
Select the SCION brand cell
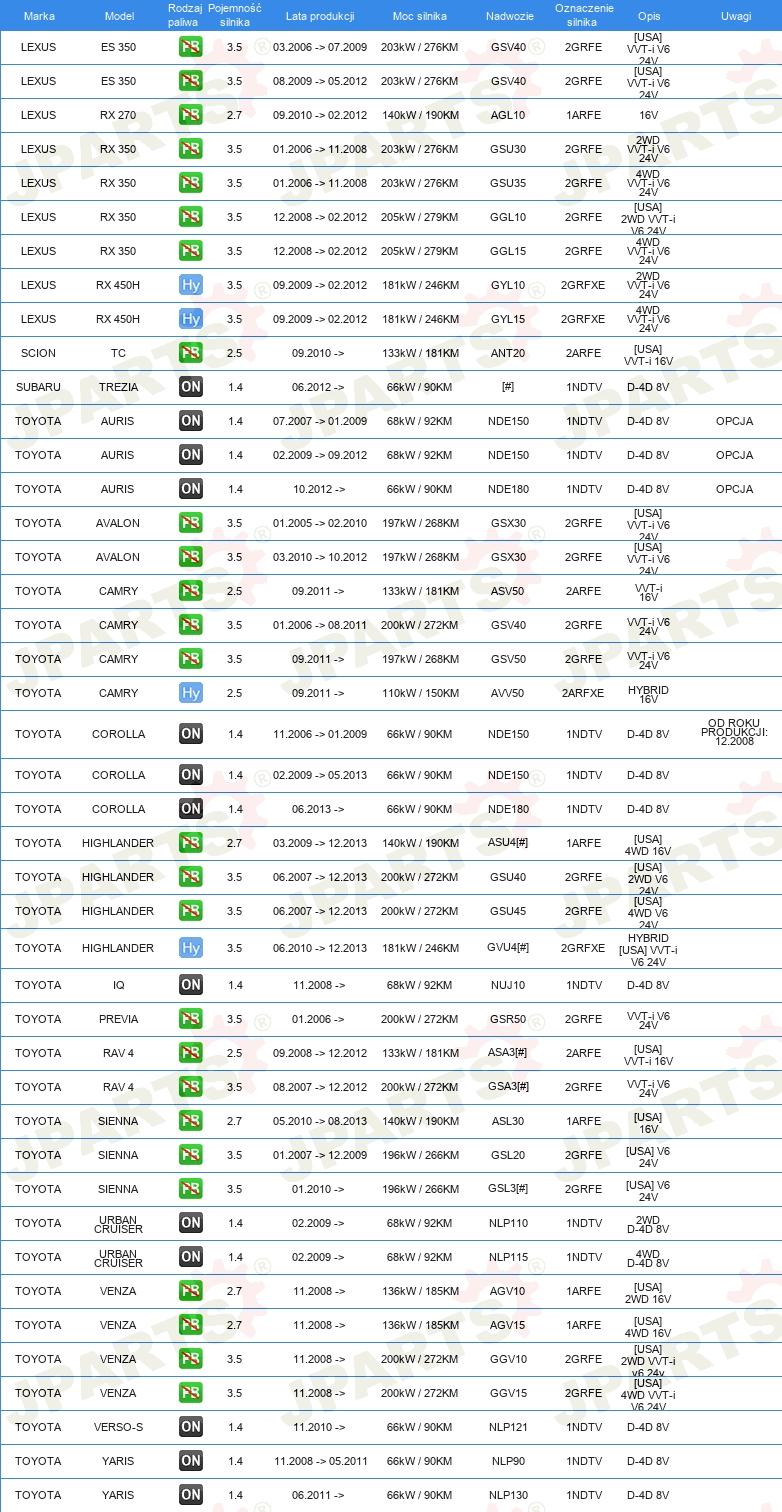point(39,353)
